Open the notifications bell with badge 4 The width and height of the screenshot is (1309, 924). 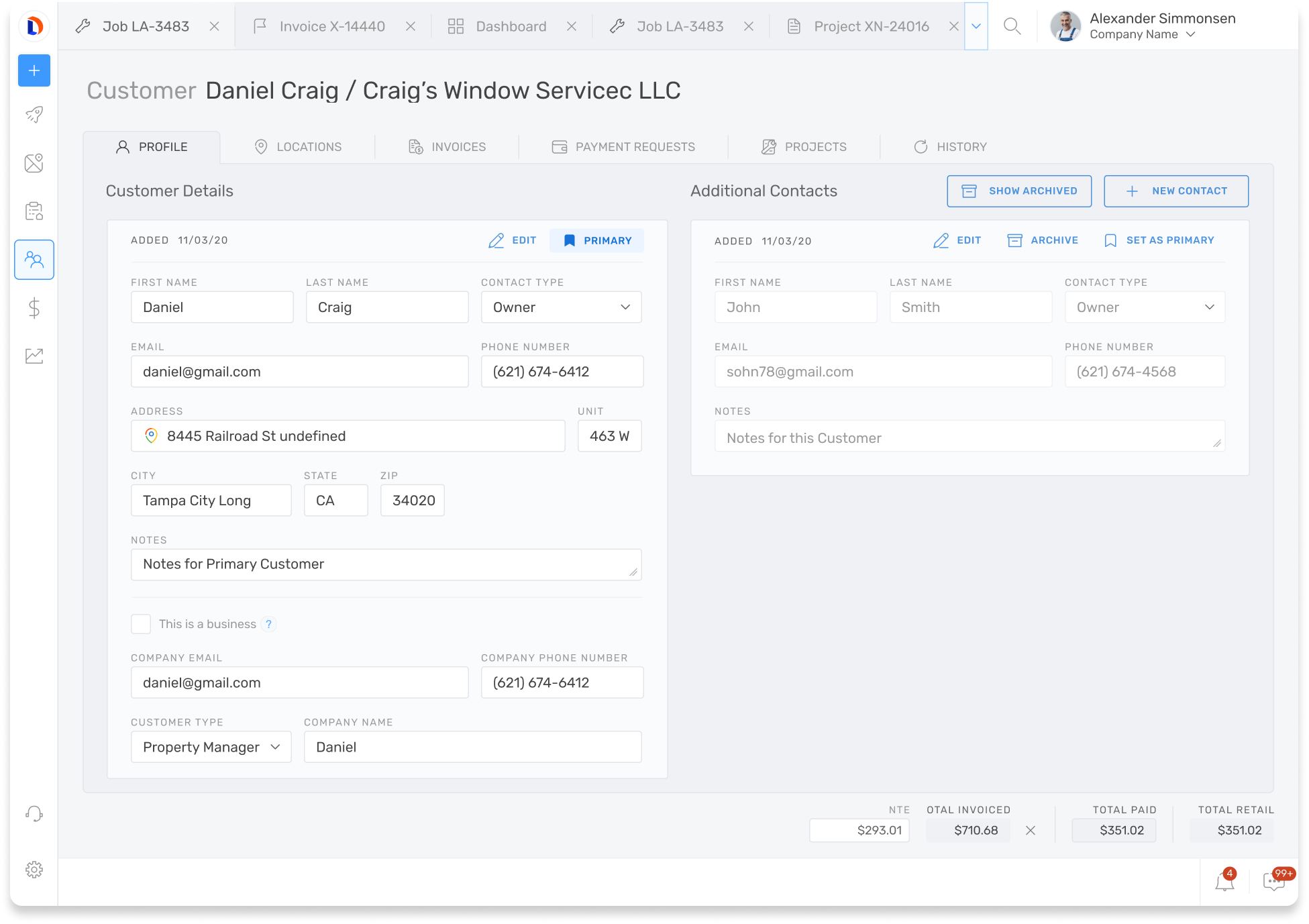click(1224, 882)
